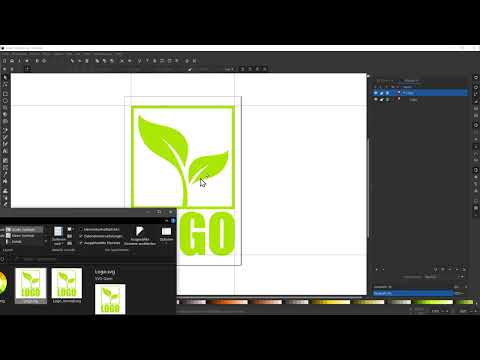Image resolution: width=480 pixels, height=360 pixels.
Task: Open the Ansicht menu
Action: point(35,54)
